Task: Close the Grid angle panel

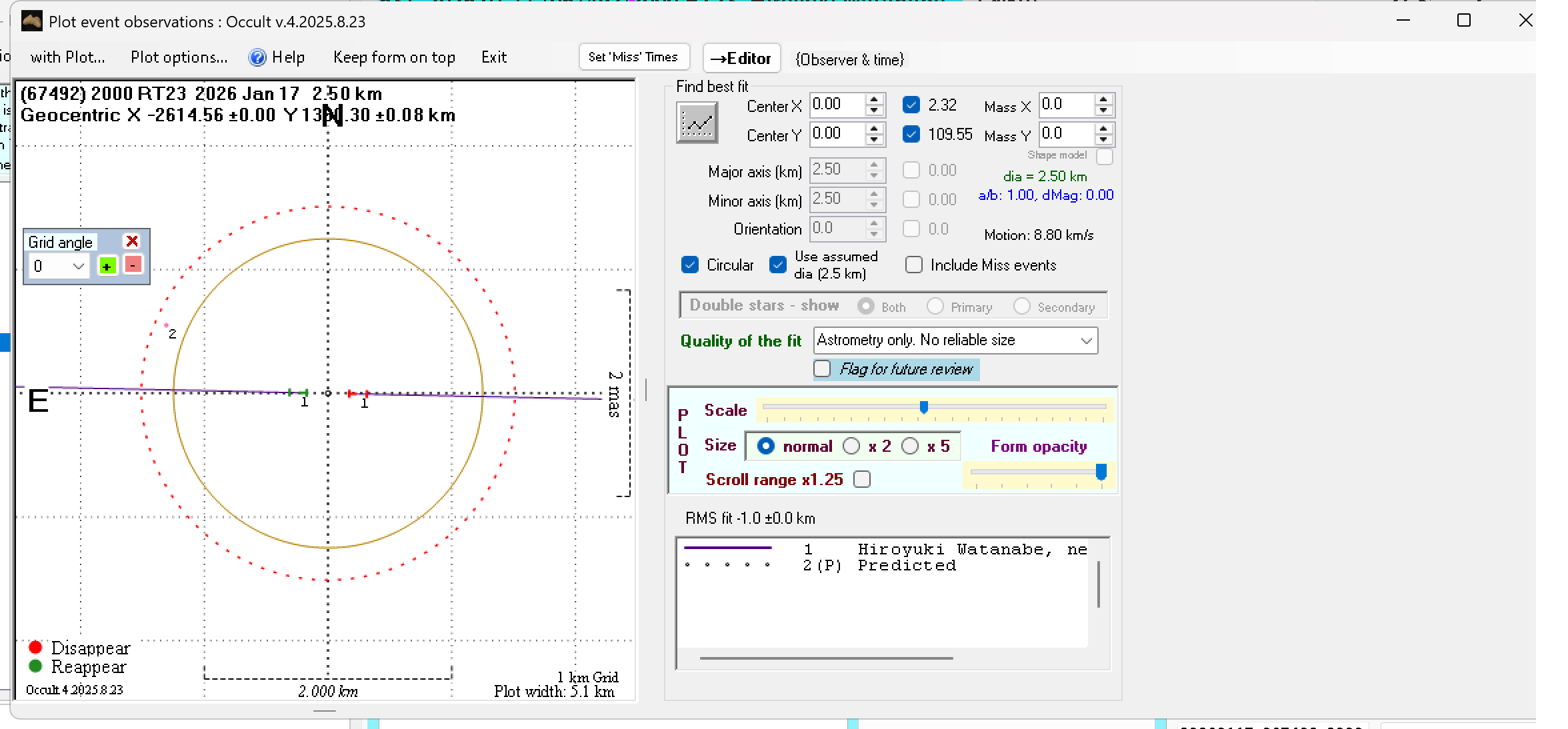Action: [x=132, y=241]
